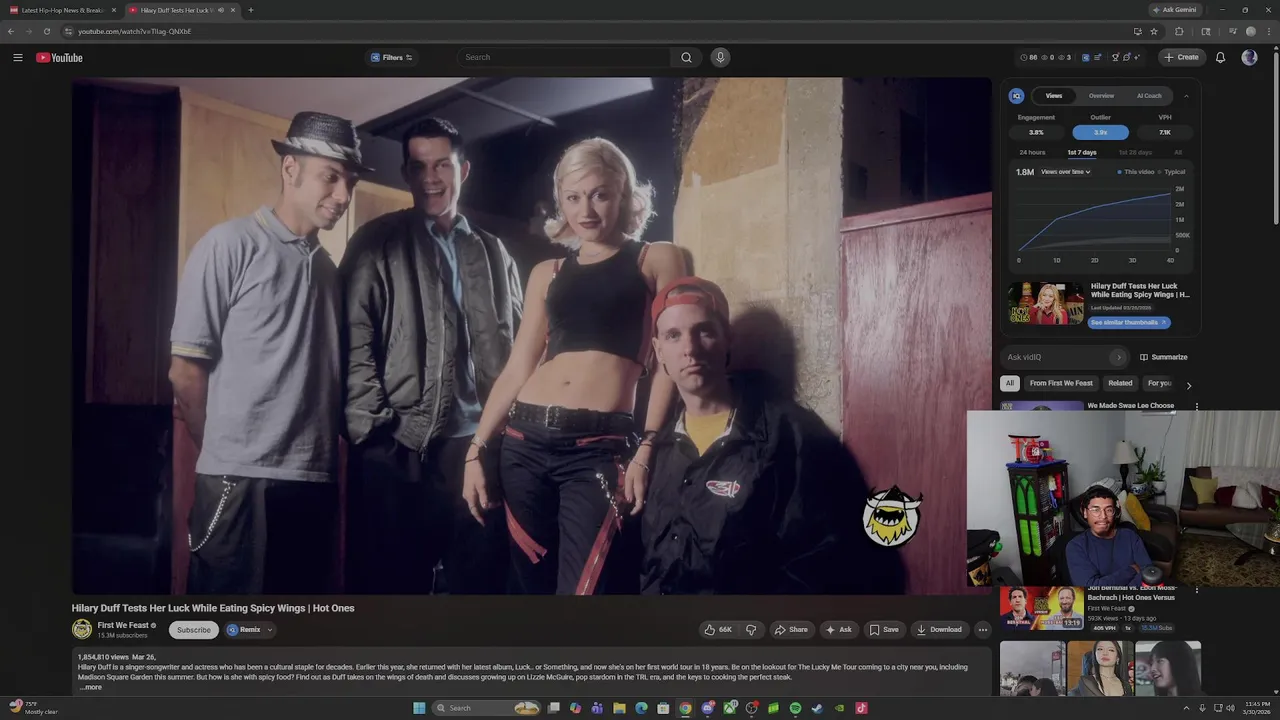Choose the 1st 7 days time range
The width and height of the screenshot is (1280, 720).
click(1082, 152)
